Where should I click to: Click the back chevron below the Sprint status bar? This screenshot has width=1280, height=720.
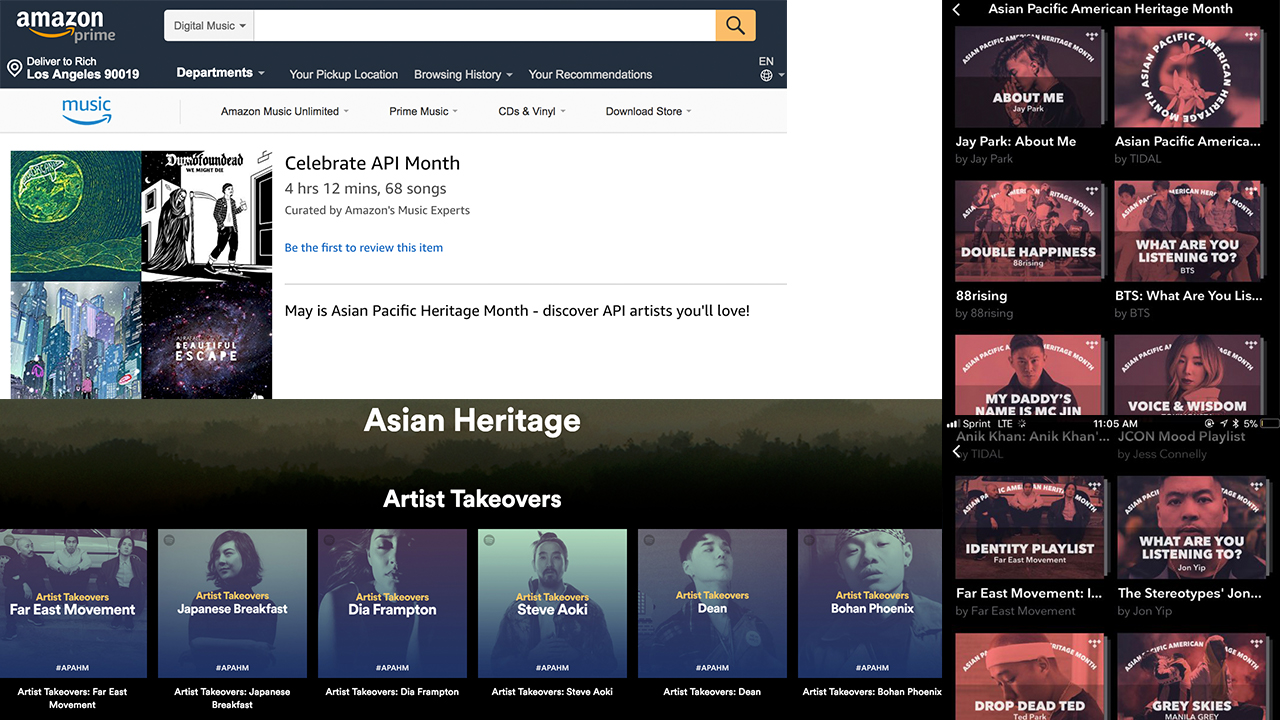956,452
